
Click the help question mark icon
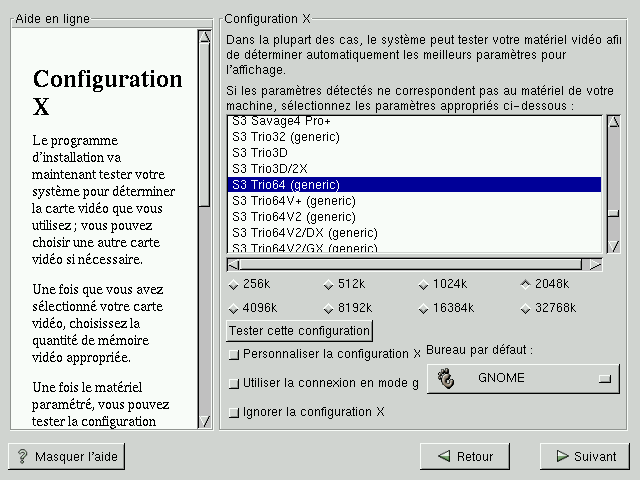tap(22, 456)
